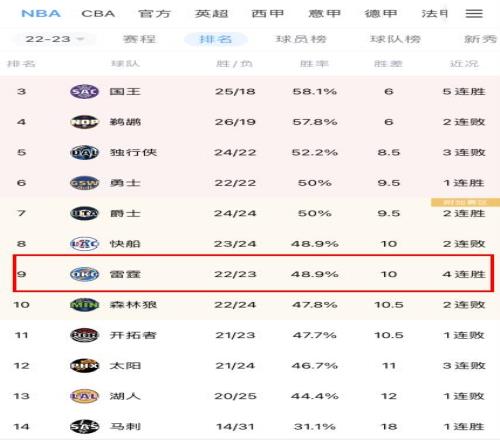500x440 pixels.
Task: Click the Mavericks win rate 52.2%
Action: 315,152
